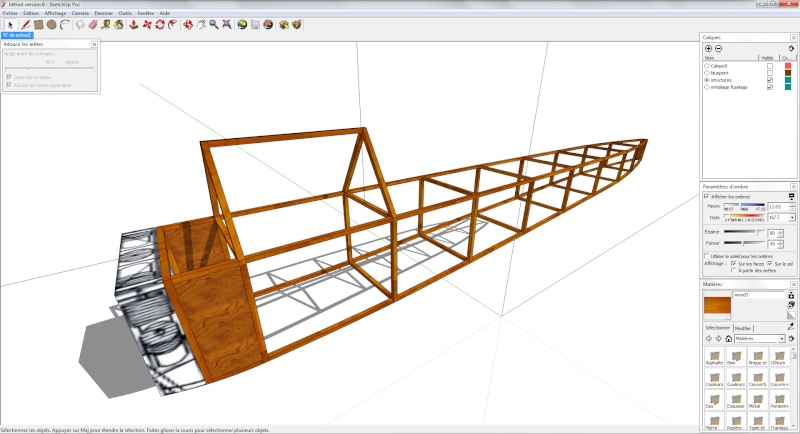The height and width of the screenshot is (434, 800).
Task: Toggle visibility of the structures layer
Action: click(x=770, y=80)
